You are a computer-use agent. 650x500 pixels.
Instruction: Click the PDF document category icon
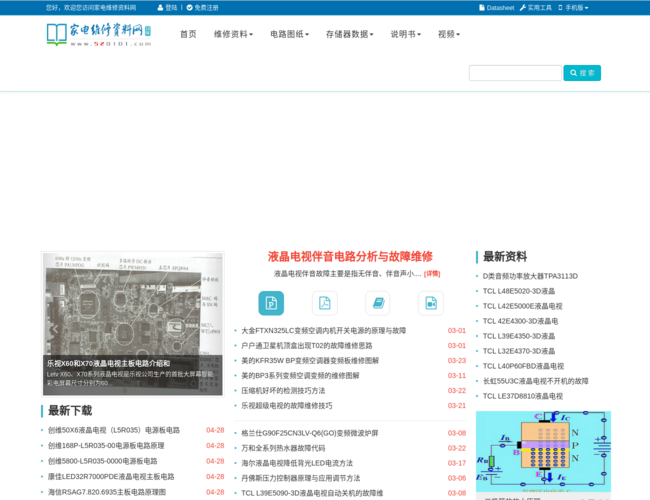pyautogui.click(x=324, y=303)
